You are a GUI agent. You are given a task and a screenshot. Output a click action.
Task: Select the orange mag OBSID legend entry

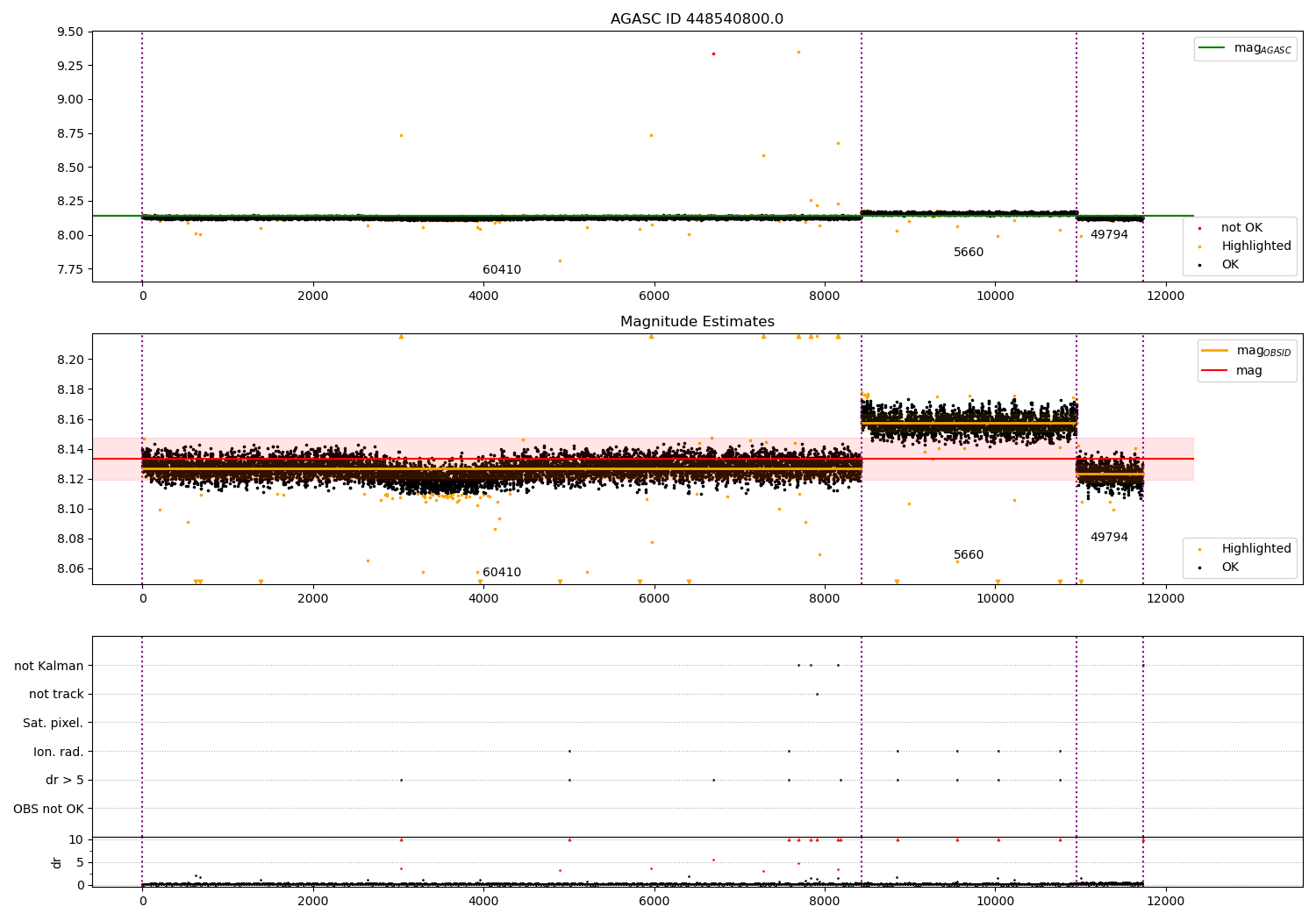[x=1246, y=351]
